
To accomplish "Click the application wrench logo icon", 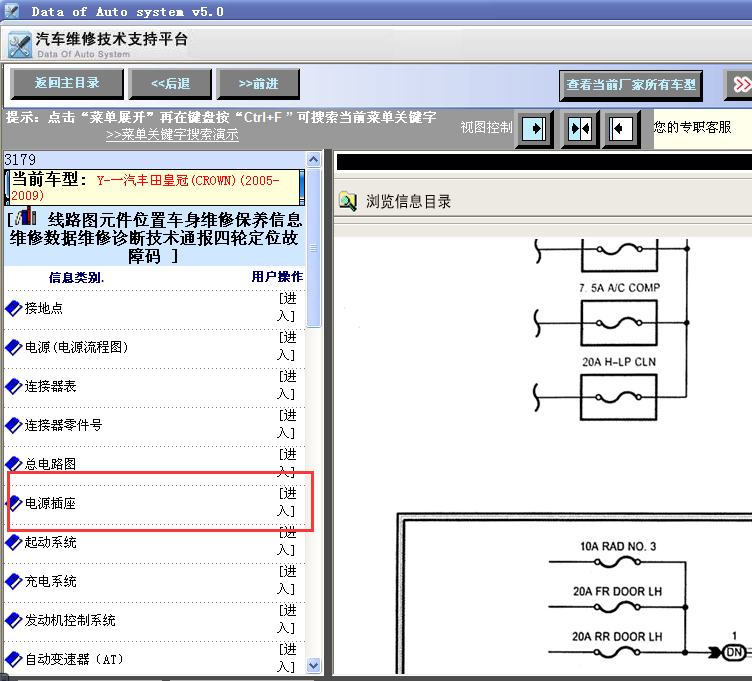I will [x=20, y=45].
